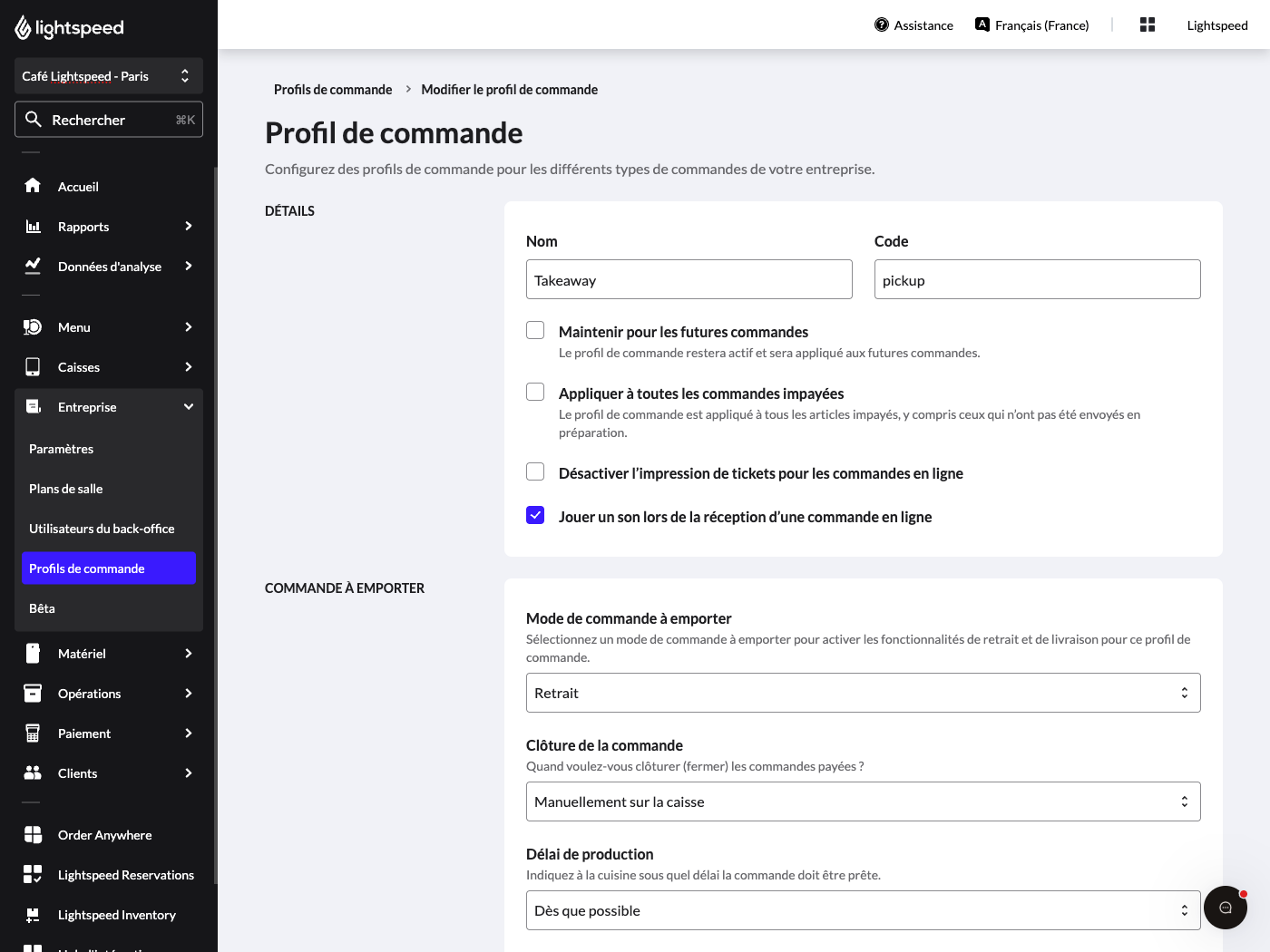Click the Lightspeed account name in header

1217,25
